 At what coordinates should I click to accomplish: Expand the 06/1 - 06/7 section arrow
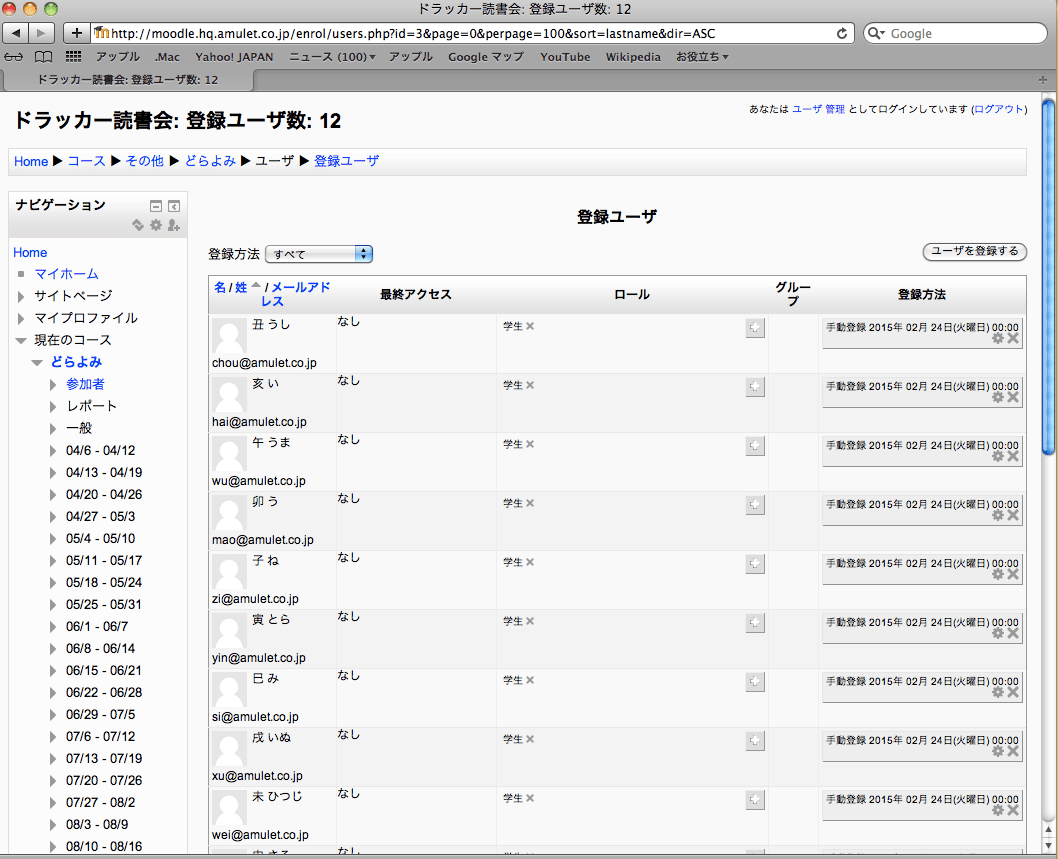53,627
